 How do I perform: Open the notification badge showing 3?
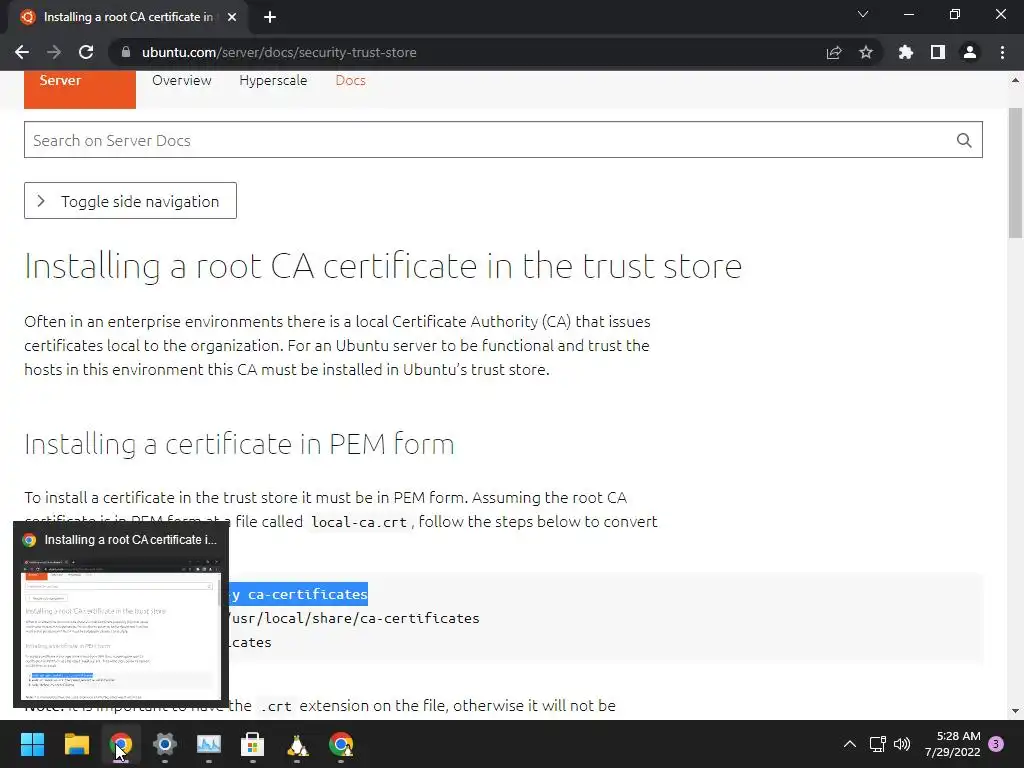[997, 744]
